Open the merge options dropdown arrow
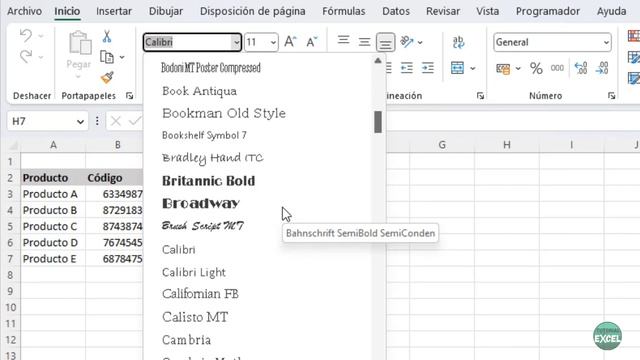Viewport: 640px width, 360px height. [473, 68]
